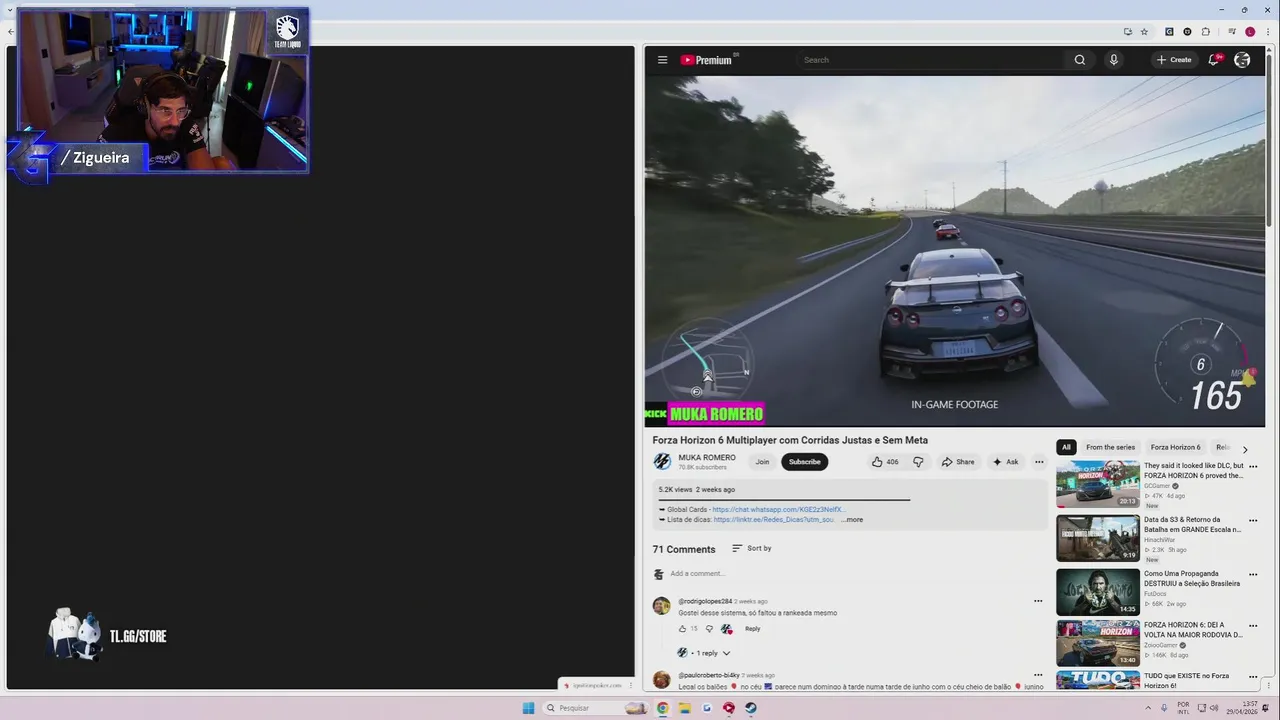Viewport: 1280px width, 720px height.
Task: Open menu for 'They said it looked like DLC' video
Action: tap(1252, 467)
